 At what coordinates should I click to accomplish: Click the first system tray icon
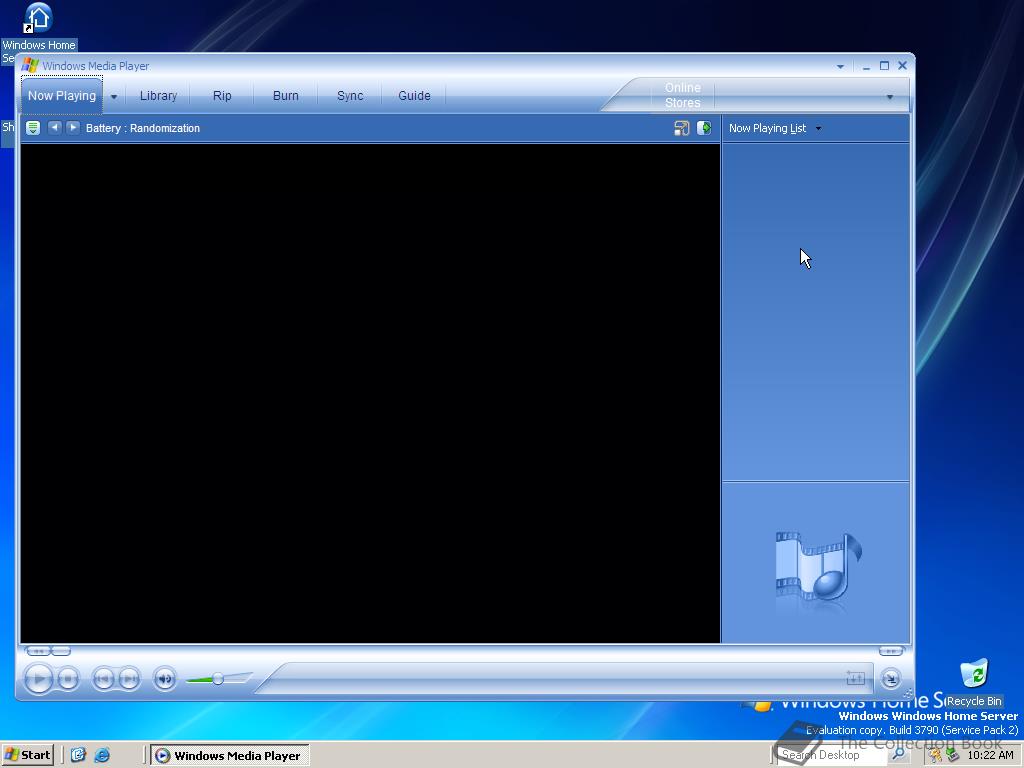click(936, 756)
